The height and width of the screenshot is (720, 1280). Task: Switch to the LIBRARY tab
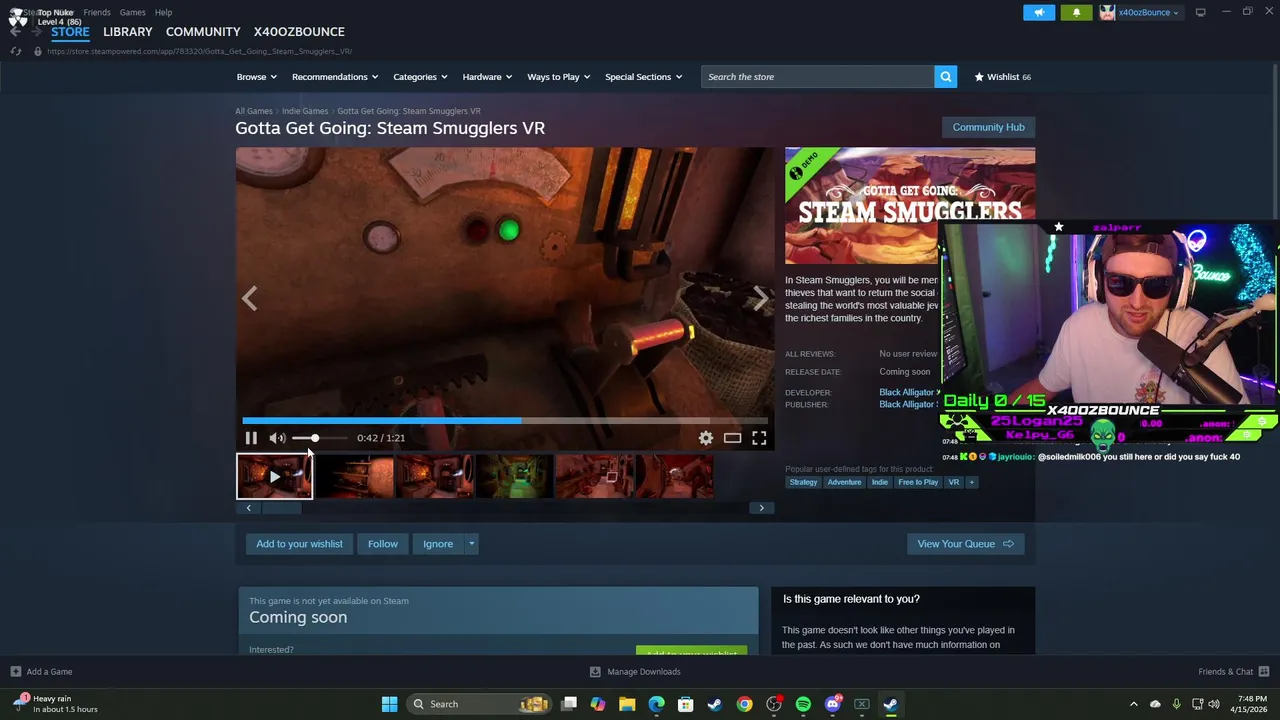pyautogui.click(x=128, y=32)
